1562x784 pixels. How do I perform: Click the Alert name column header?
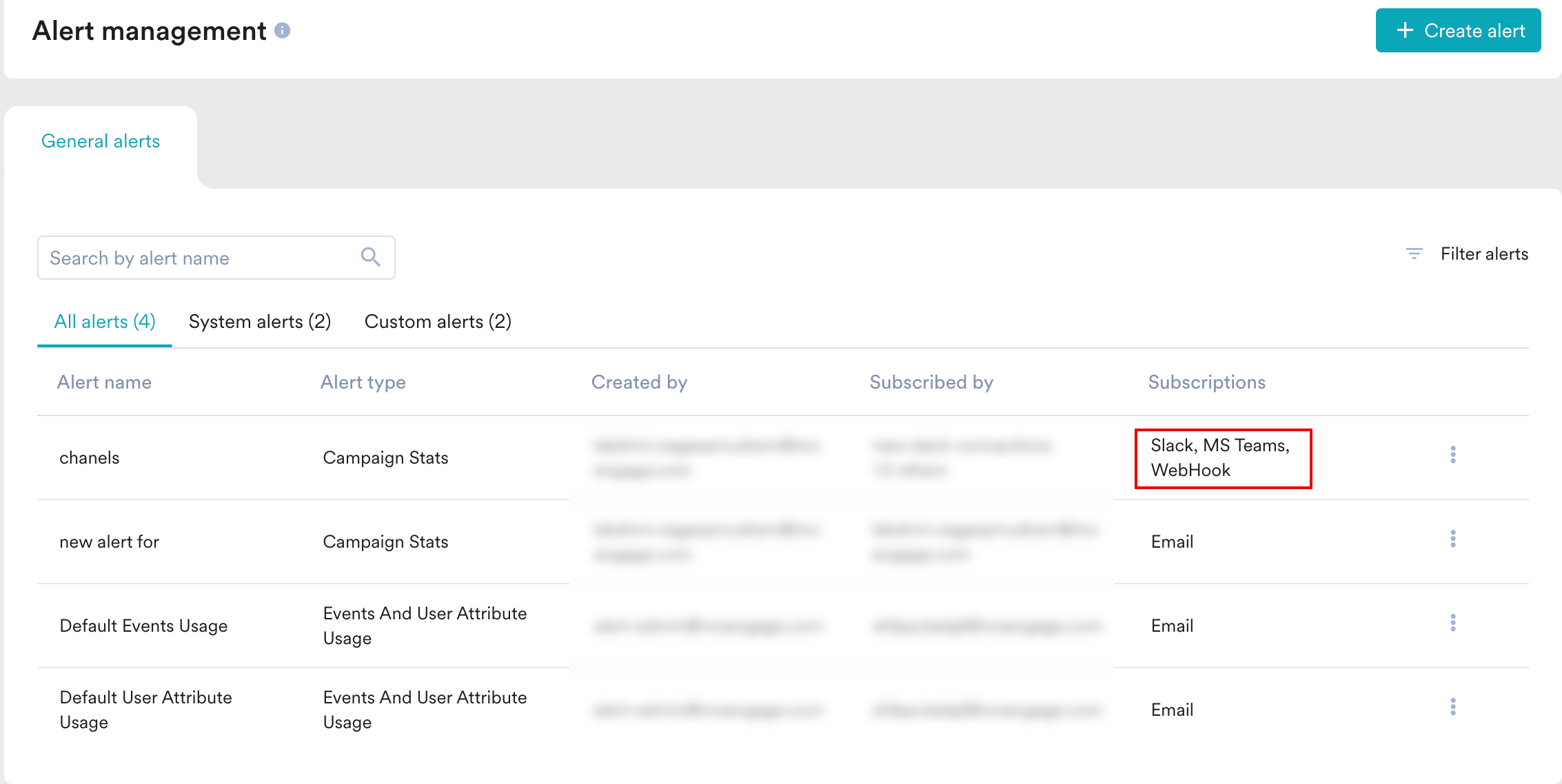coord(104,382)
